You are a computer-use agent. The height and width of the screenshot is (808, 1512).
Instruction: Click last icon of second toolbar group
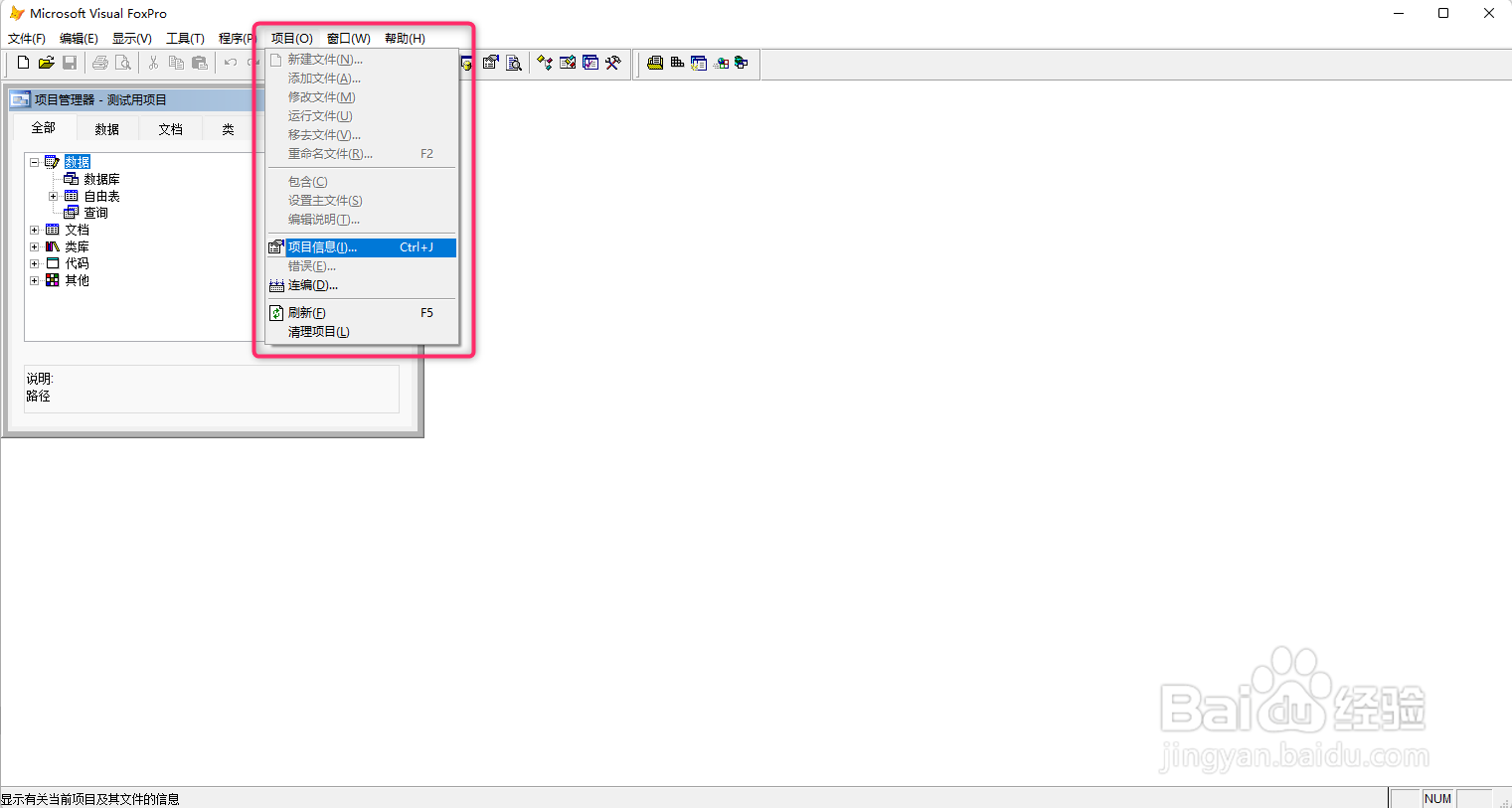point(742,63)
